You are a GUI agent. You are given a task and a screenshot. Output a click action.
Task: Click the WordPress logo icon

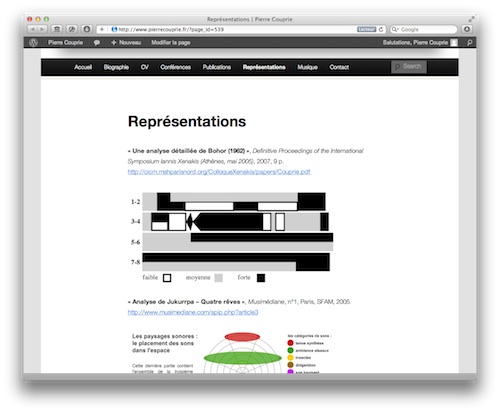pos(33,43)
